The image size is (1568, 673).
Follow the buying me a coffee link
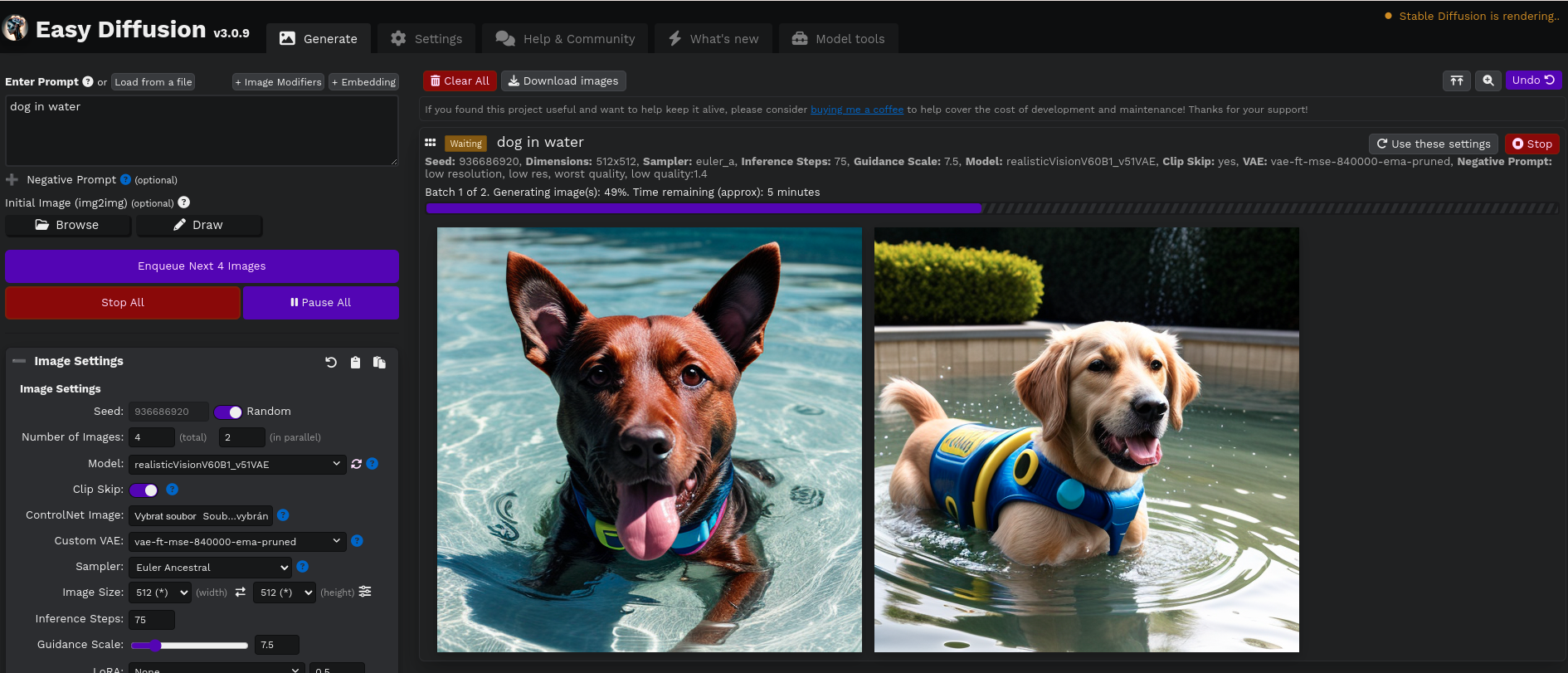point(856,110)
